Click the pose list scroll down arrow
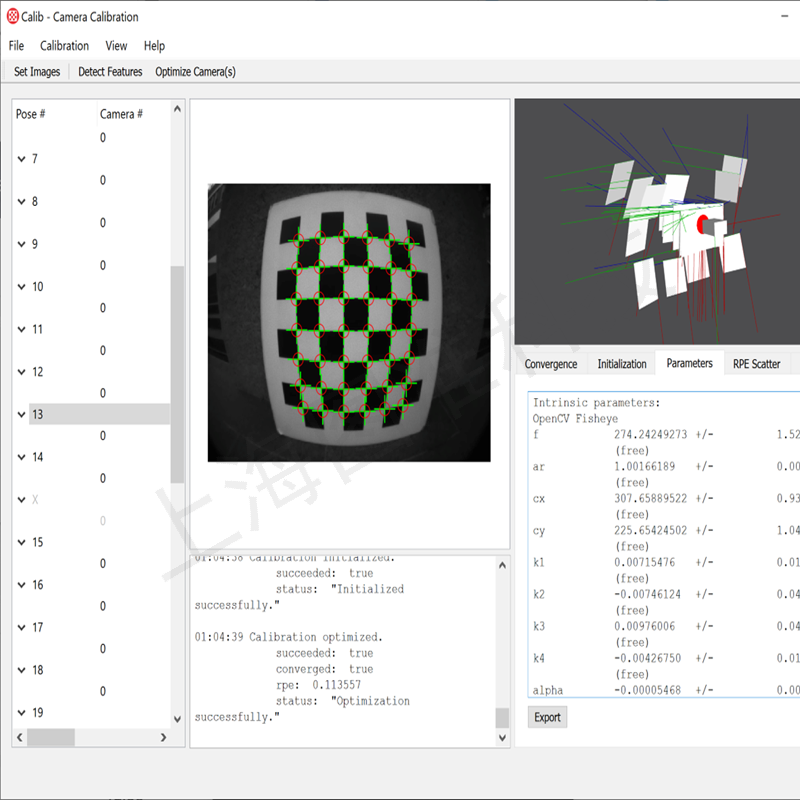 (x=178, y=719)
